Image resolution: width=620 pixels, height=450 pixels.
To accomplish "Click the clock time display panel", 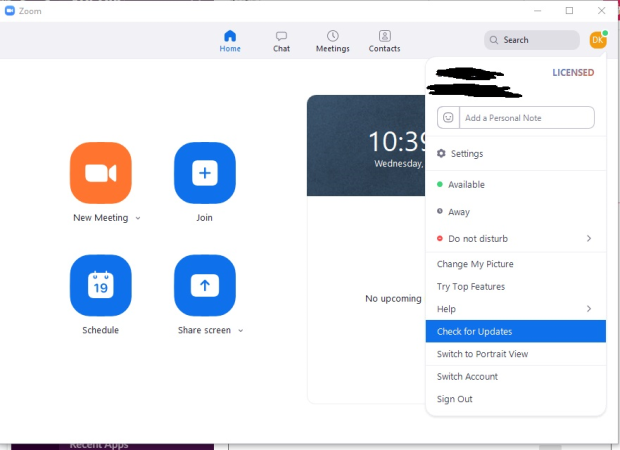I will [x=366, y=145].
